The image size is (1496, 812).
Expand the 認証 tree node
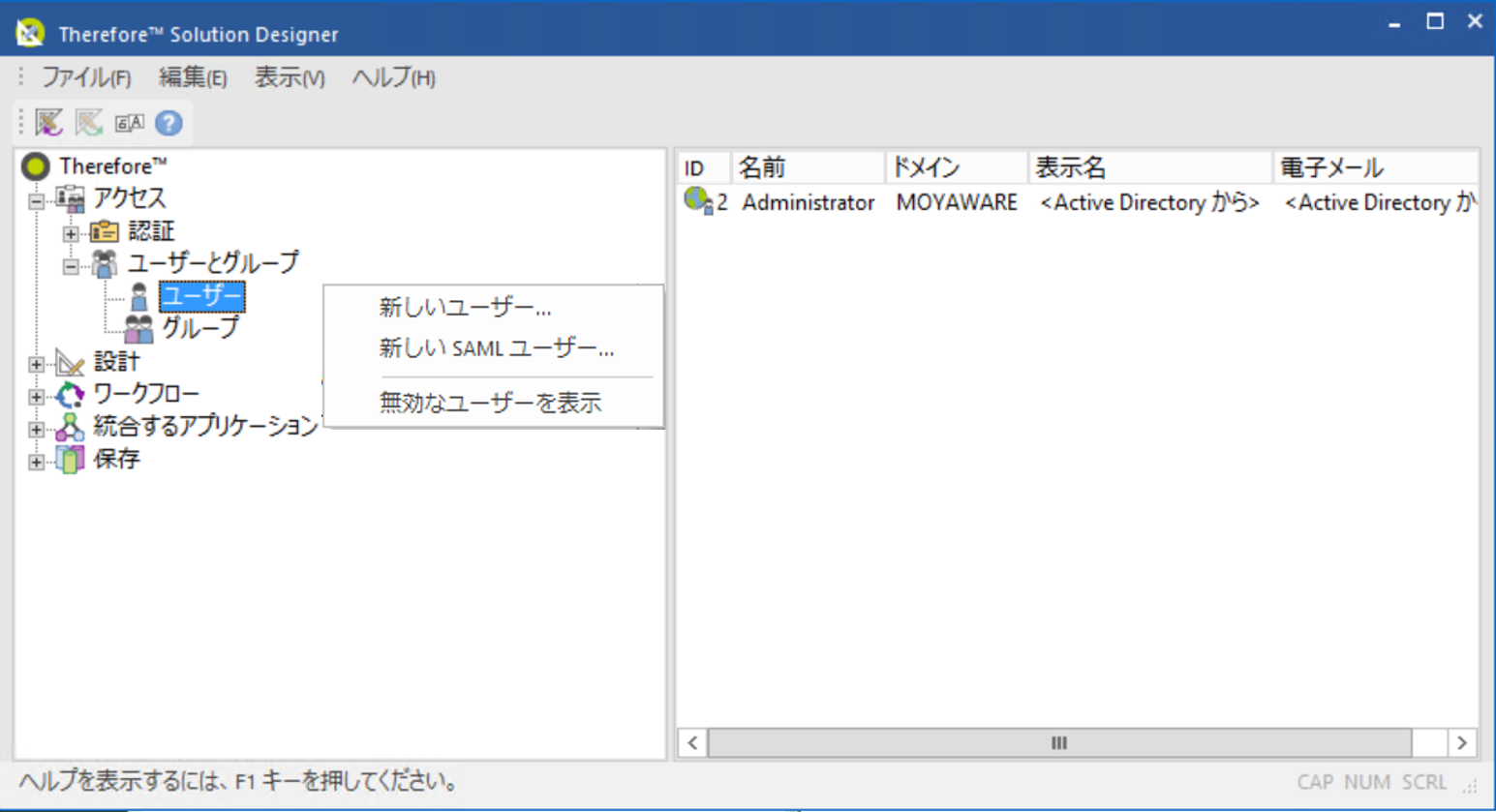71,233
